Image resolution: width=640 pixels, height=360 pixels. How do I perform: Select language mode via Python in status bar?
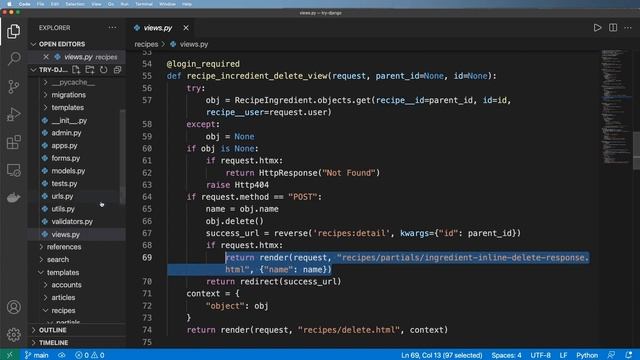click(x=587, y=355)
